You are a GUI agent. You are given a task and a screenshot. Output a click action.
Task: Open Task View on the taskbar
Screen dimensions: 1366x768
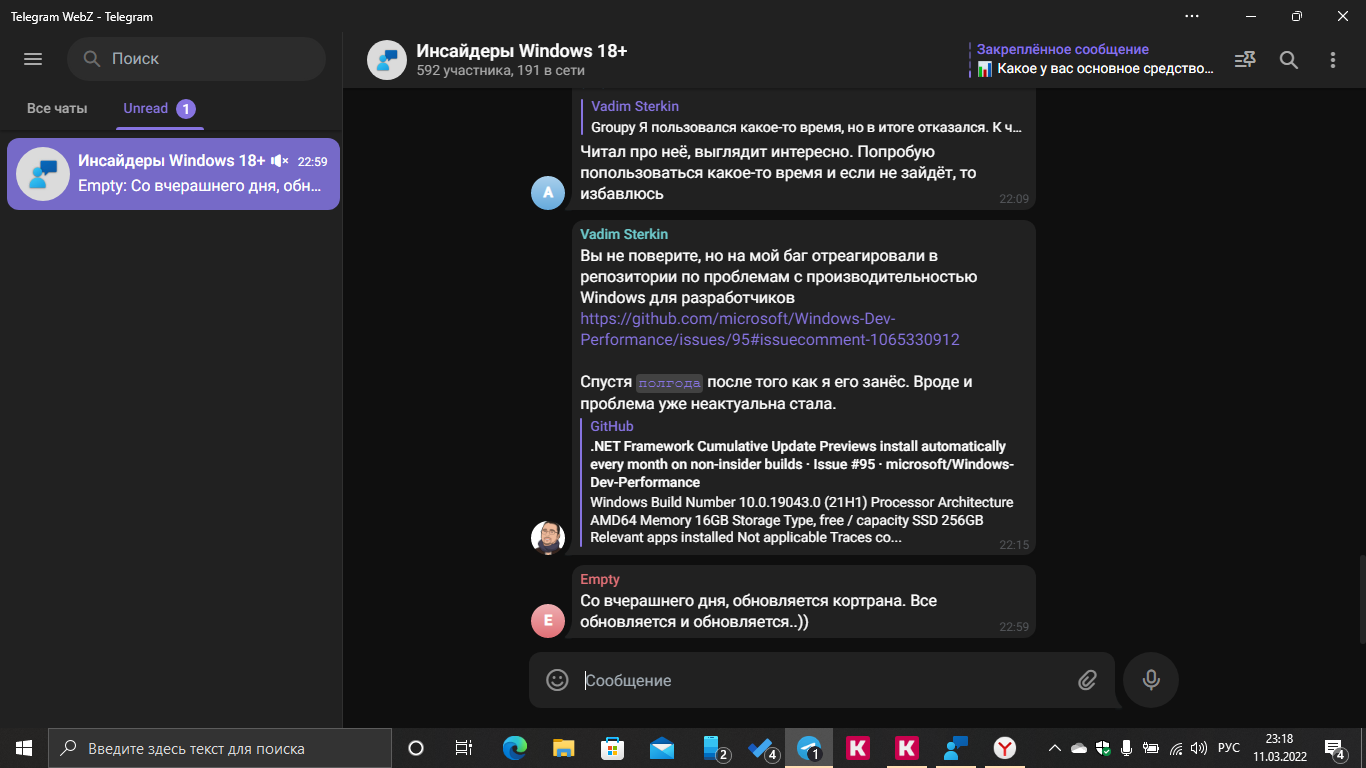pyautogui.click(x=464, y=748)
